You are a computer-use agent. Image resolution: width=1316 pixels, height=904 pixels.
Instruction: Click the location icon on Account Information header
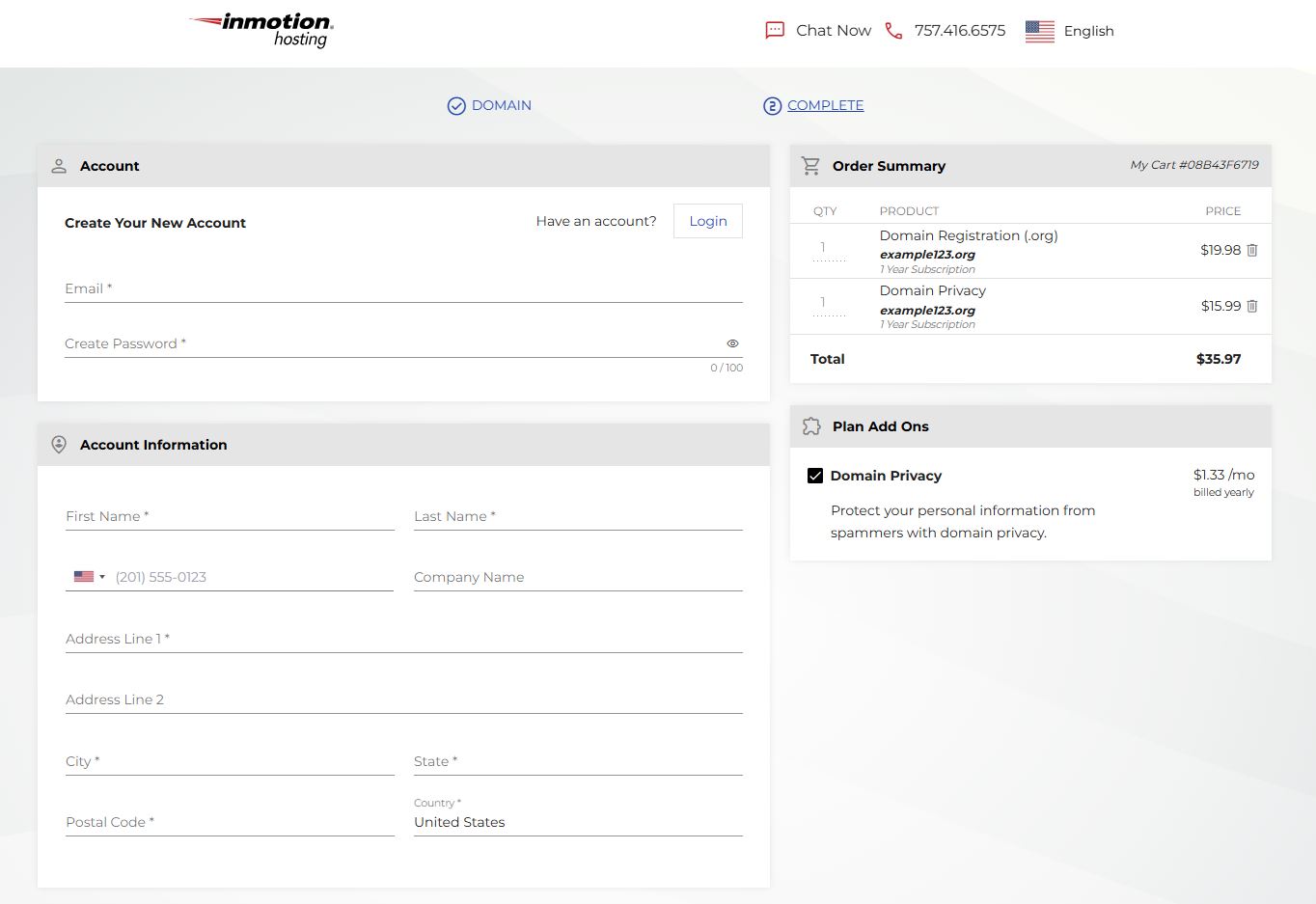59,444
